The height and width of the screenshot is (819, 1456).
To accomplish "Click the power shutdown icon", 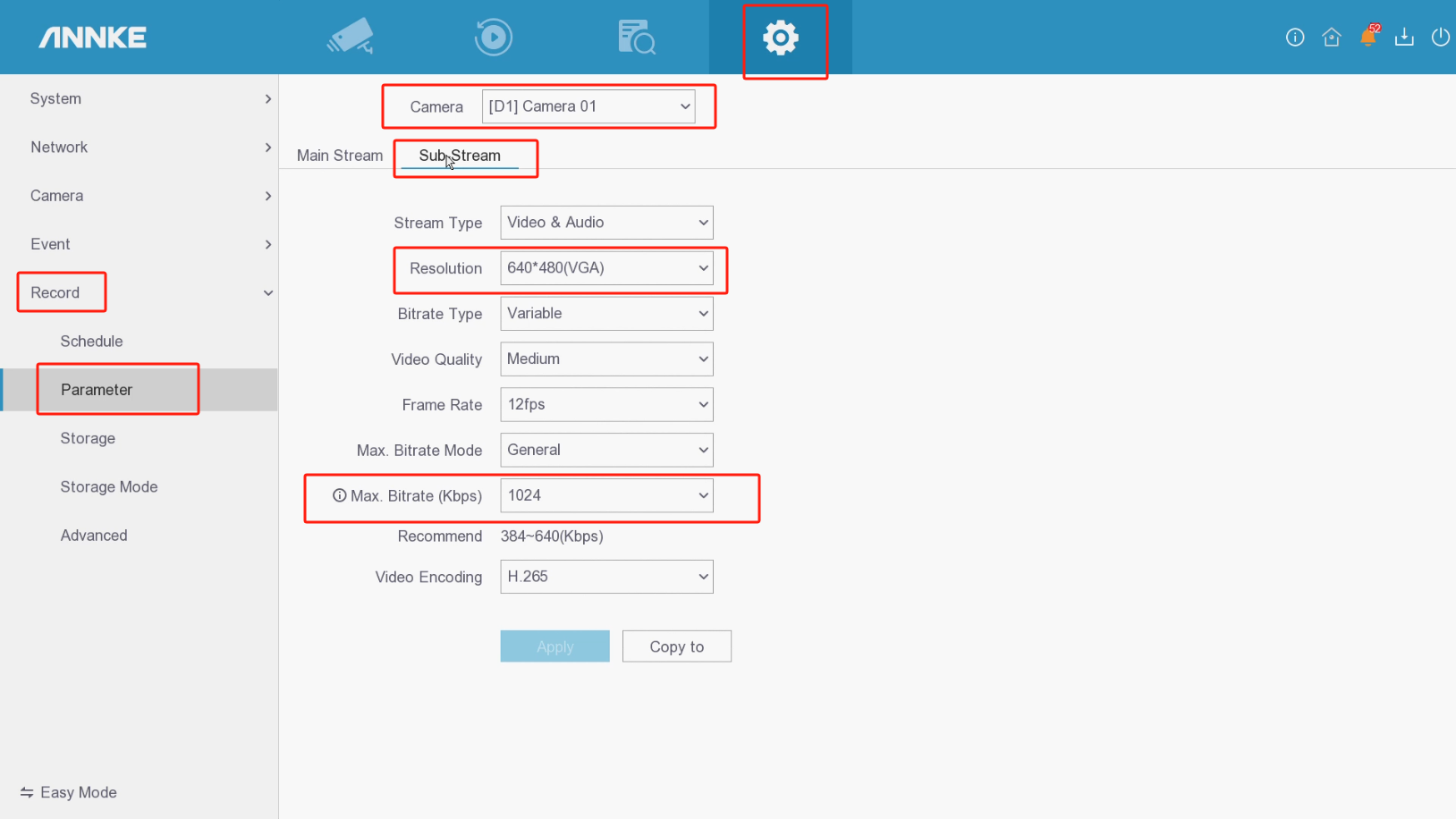I will 1441,37.
